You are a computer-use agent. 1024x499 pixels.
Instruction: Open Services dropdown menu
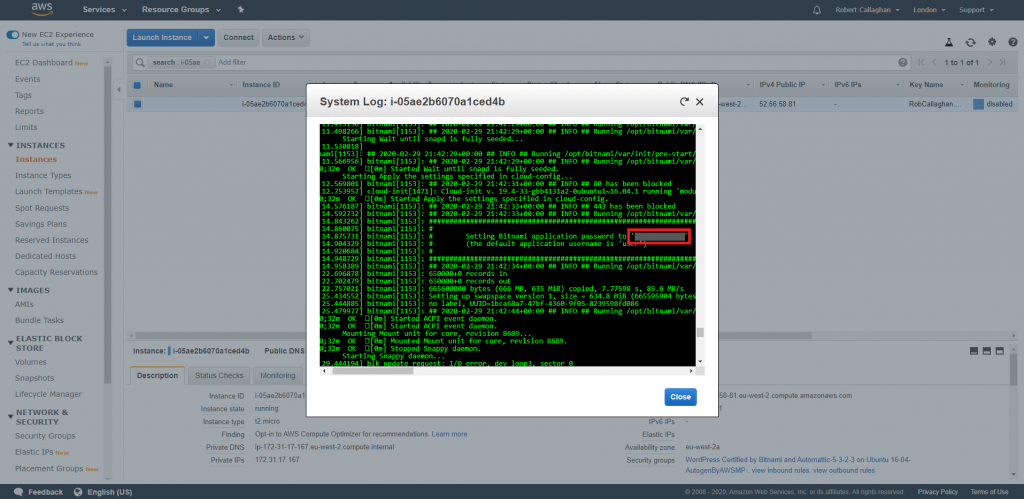click(x=104, y=10)
